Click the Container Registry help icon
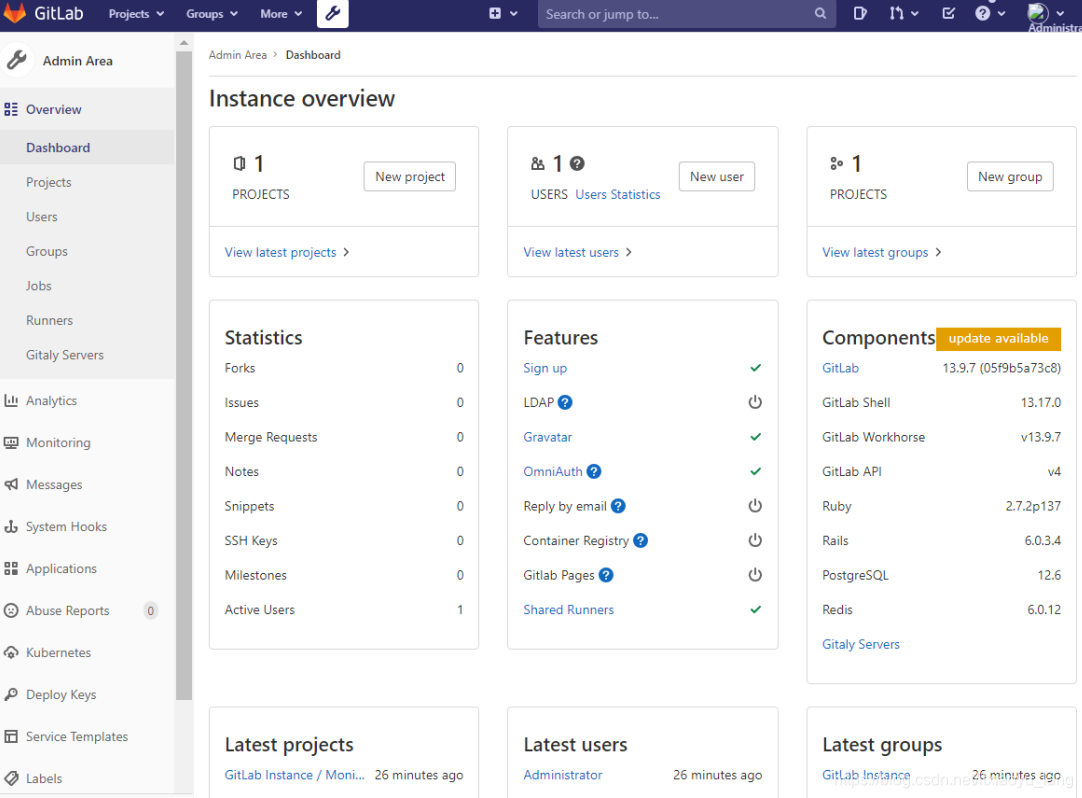This screenshot has width=1082, height=798. (x=640, y=541)
